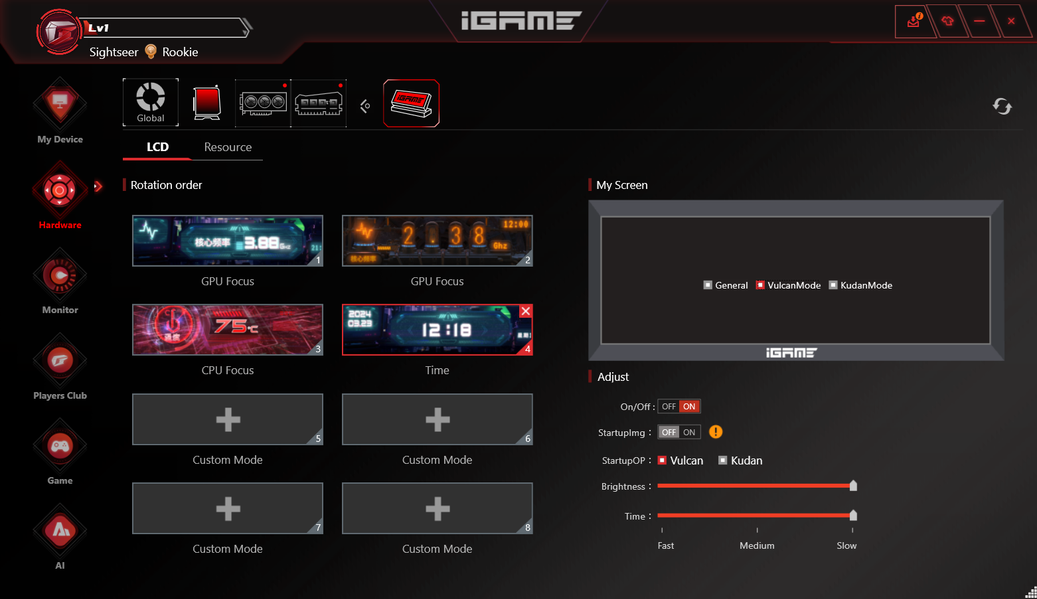Select the KudanMode screen option
This screenshot has height=599, width=1037.
click(x=860, y=285)
